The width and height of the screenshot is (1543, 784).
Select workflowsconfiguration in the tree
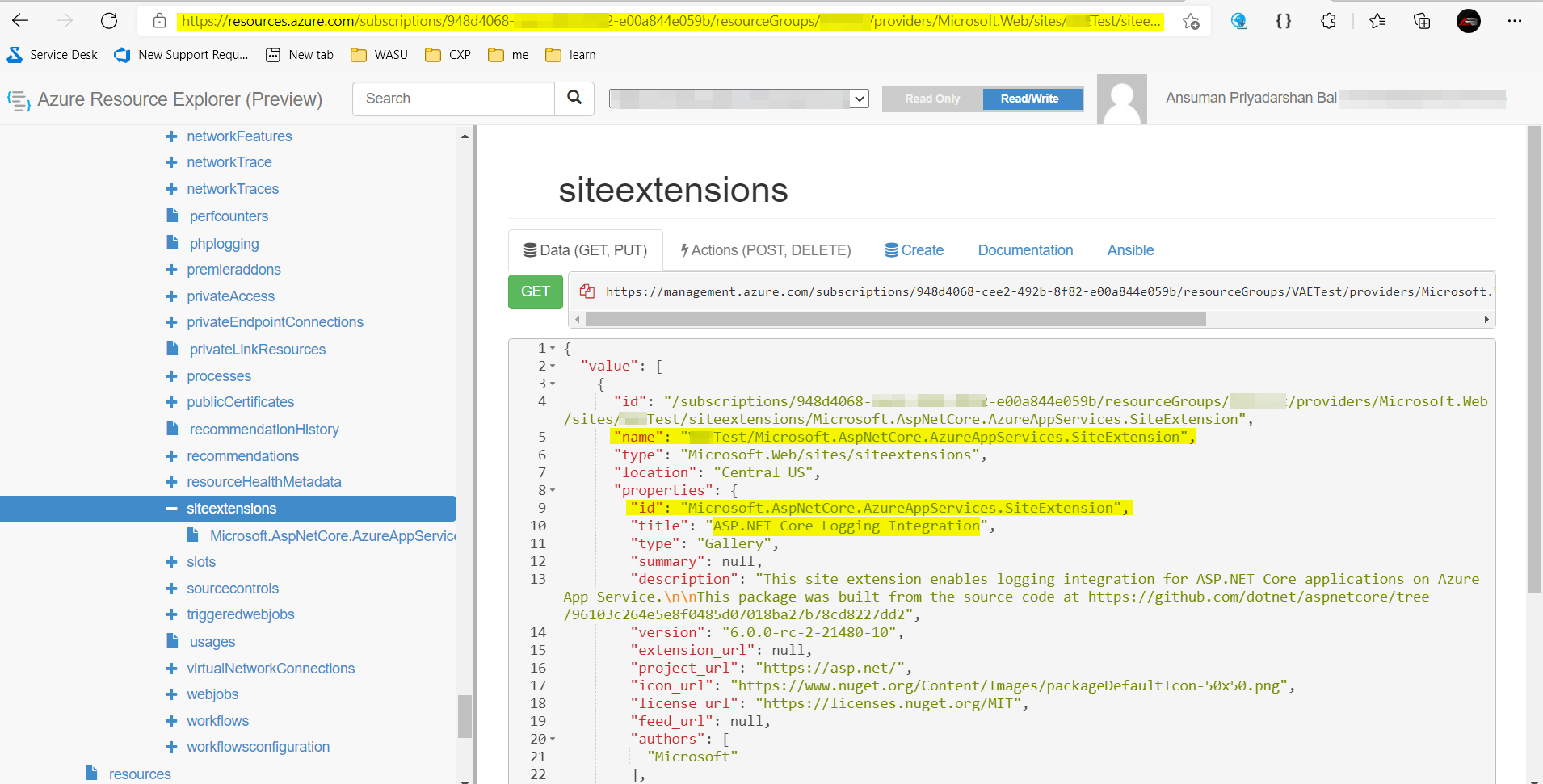click(259, 747)
